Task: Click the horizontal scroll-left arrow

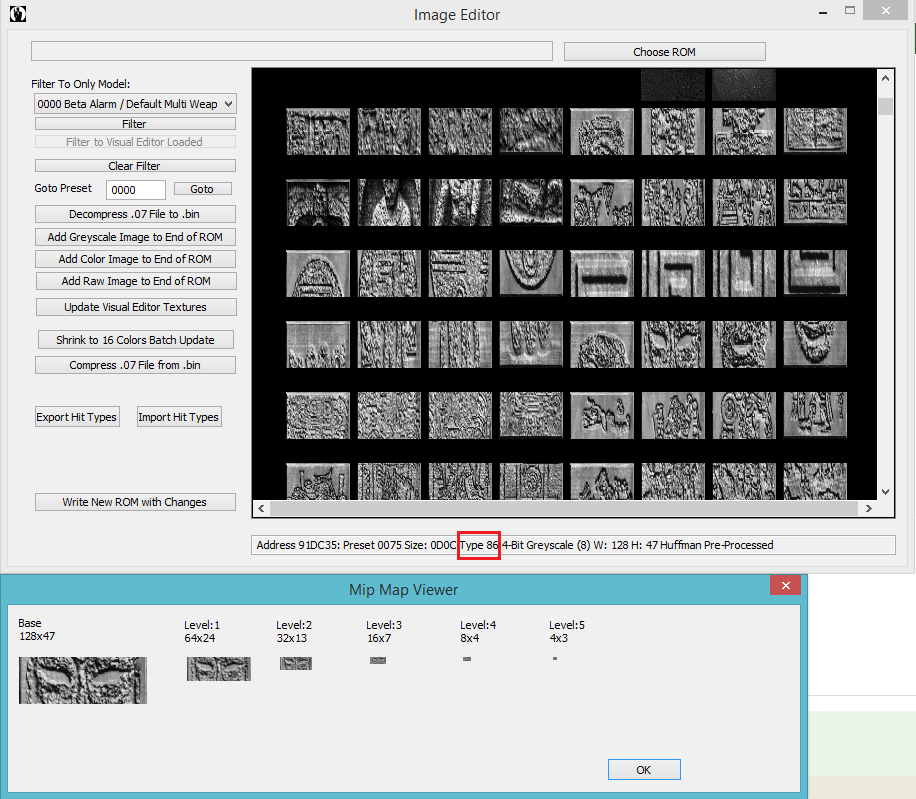Action: click(261, 508)
